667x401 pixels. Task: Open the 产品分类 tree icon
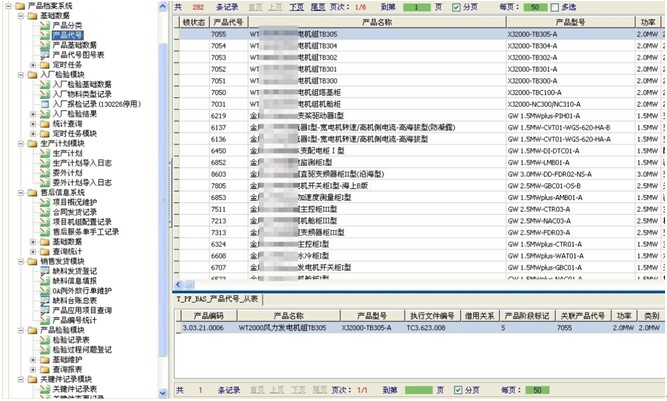pyautogui.click(x=45, y=23)
